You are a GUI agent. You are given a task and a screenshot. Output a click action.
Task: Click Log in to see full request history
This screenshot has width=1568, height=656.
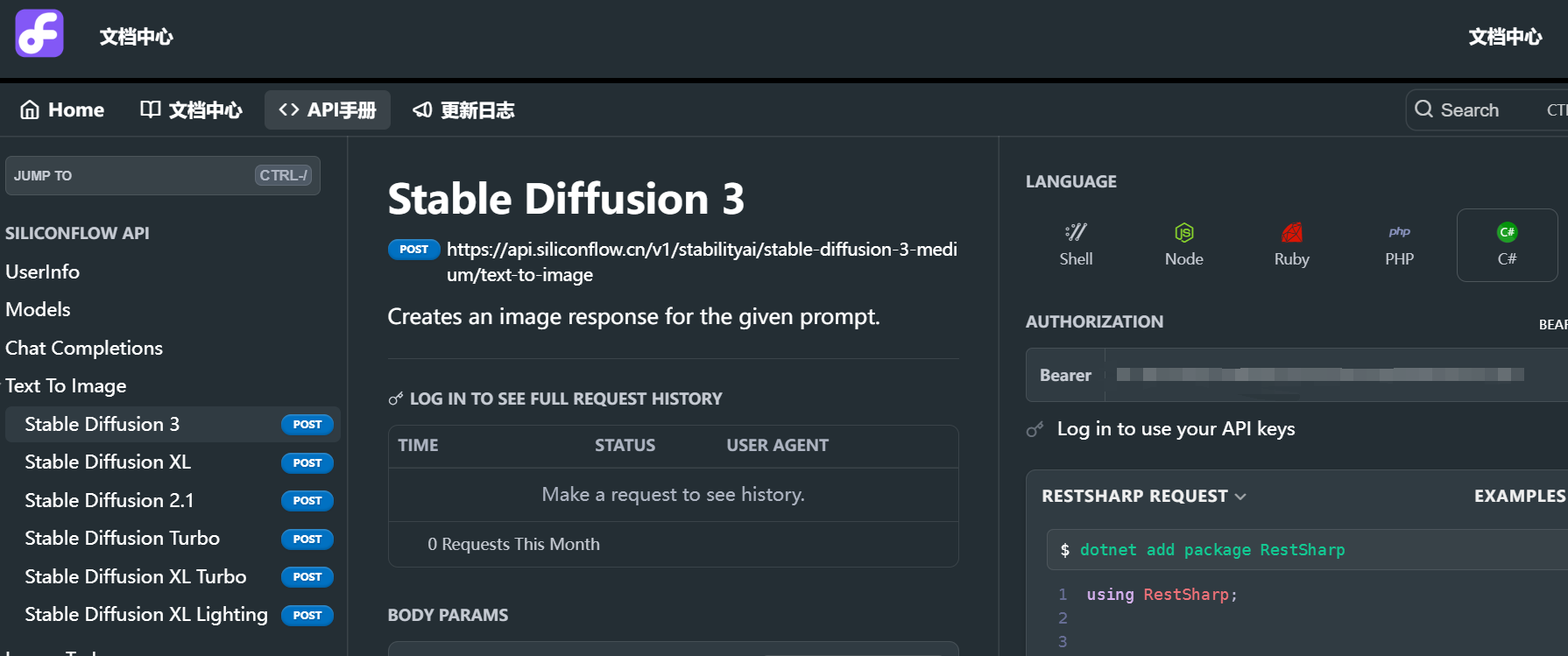click(566, 399)
